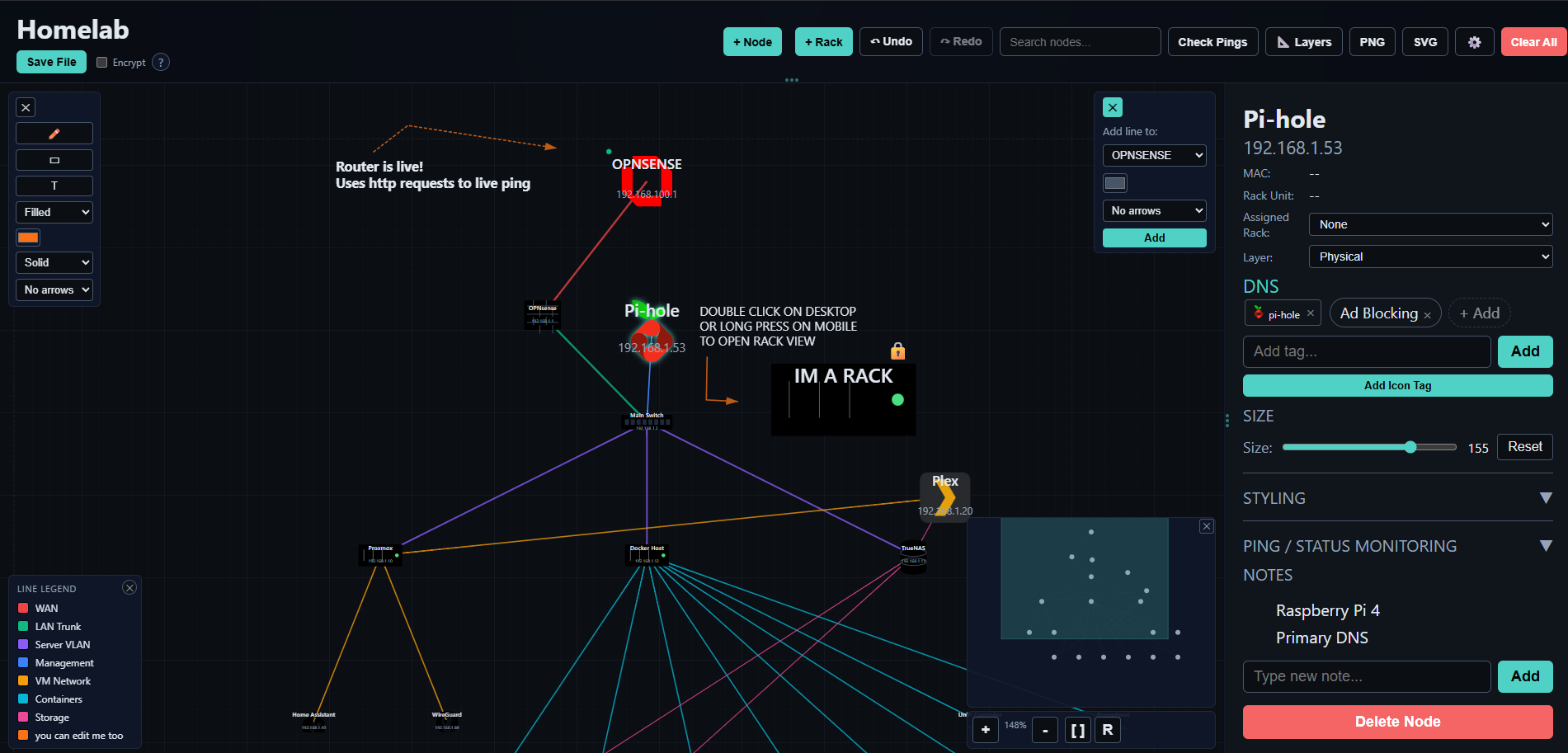Open the Solid line style dropdown
The image size is (1568, 753).
tap(54, 262)
